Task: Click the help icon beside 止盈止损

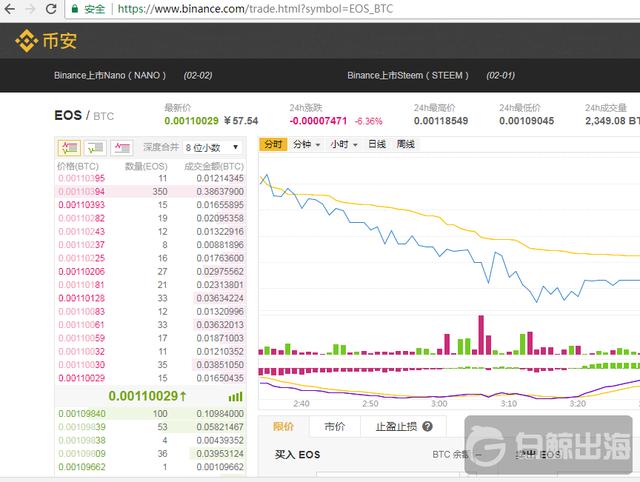Action: coord(427,426)
